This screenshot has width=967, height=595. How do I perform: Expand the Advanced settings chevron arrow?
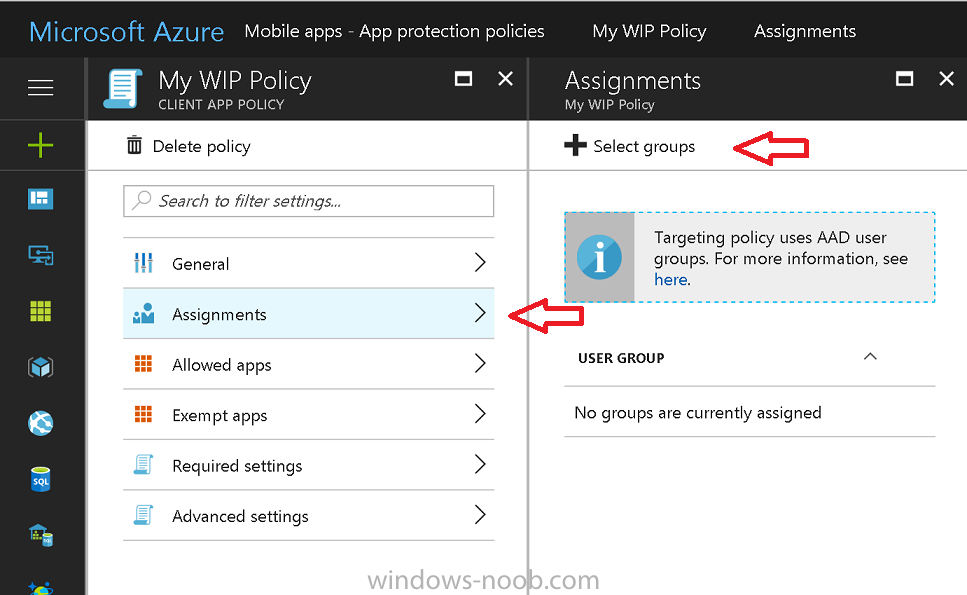click(x=480, y=515)
